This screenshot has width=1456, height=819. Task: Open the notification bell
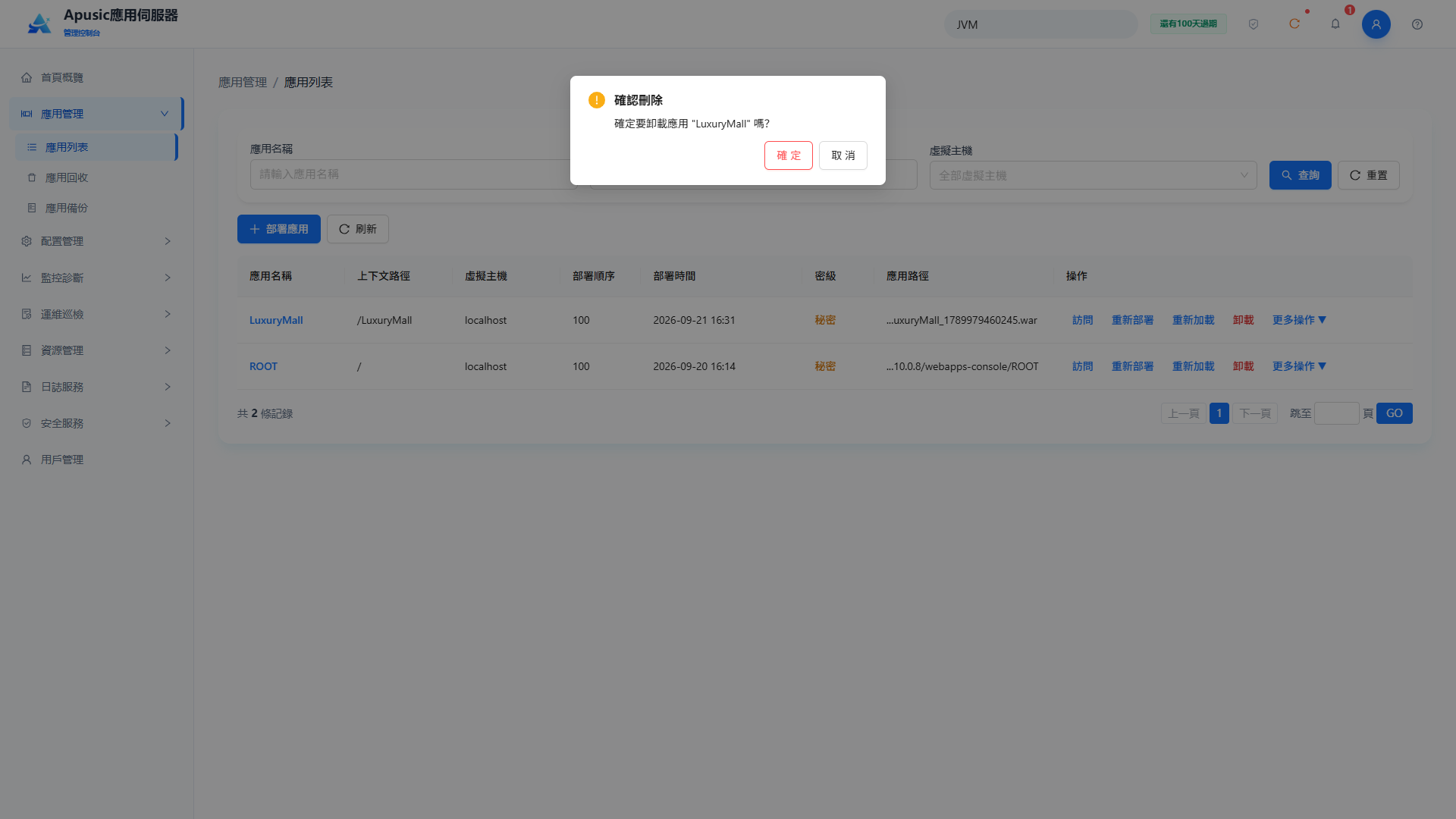pos(1335,24)
